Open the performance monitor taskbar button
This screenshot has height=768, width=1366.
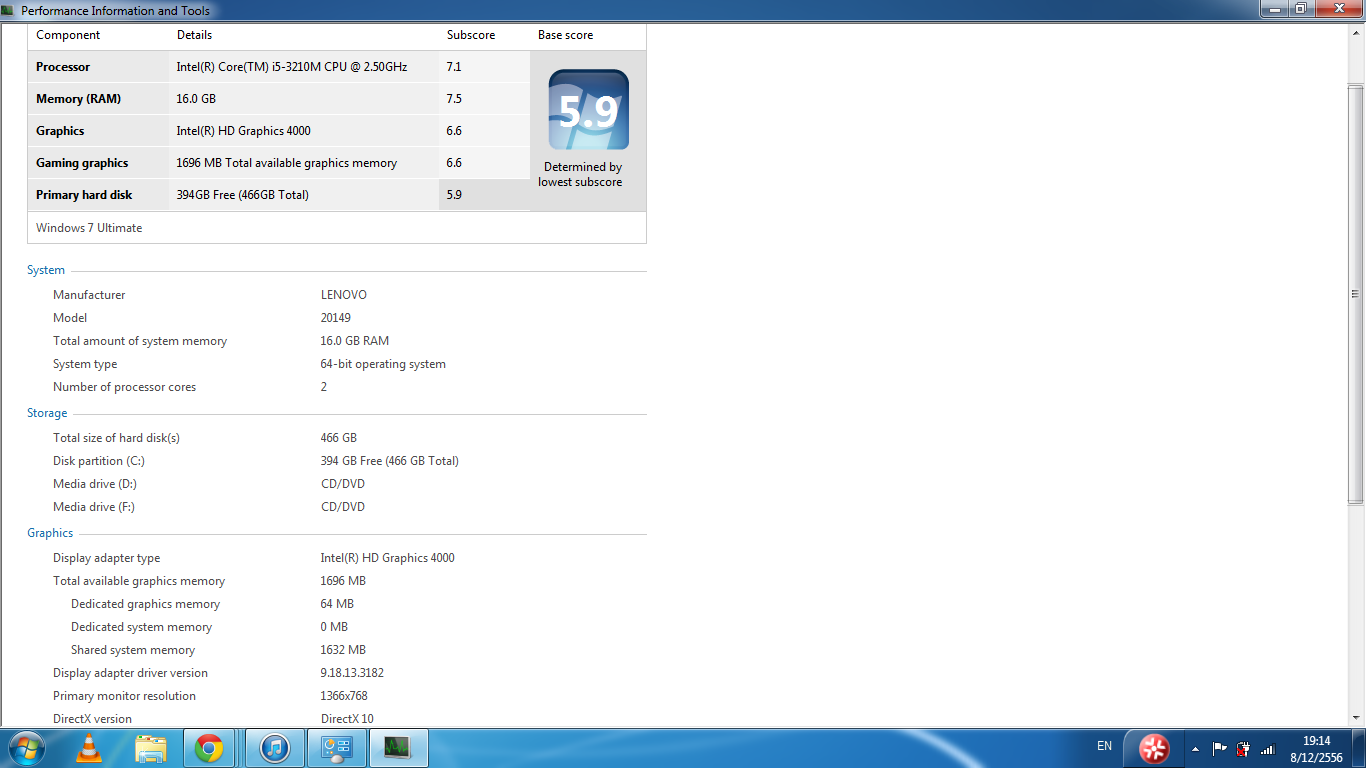[x=398, y=748]
